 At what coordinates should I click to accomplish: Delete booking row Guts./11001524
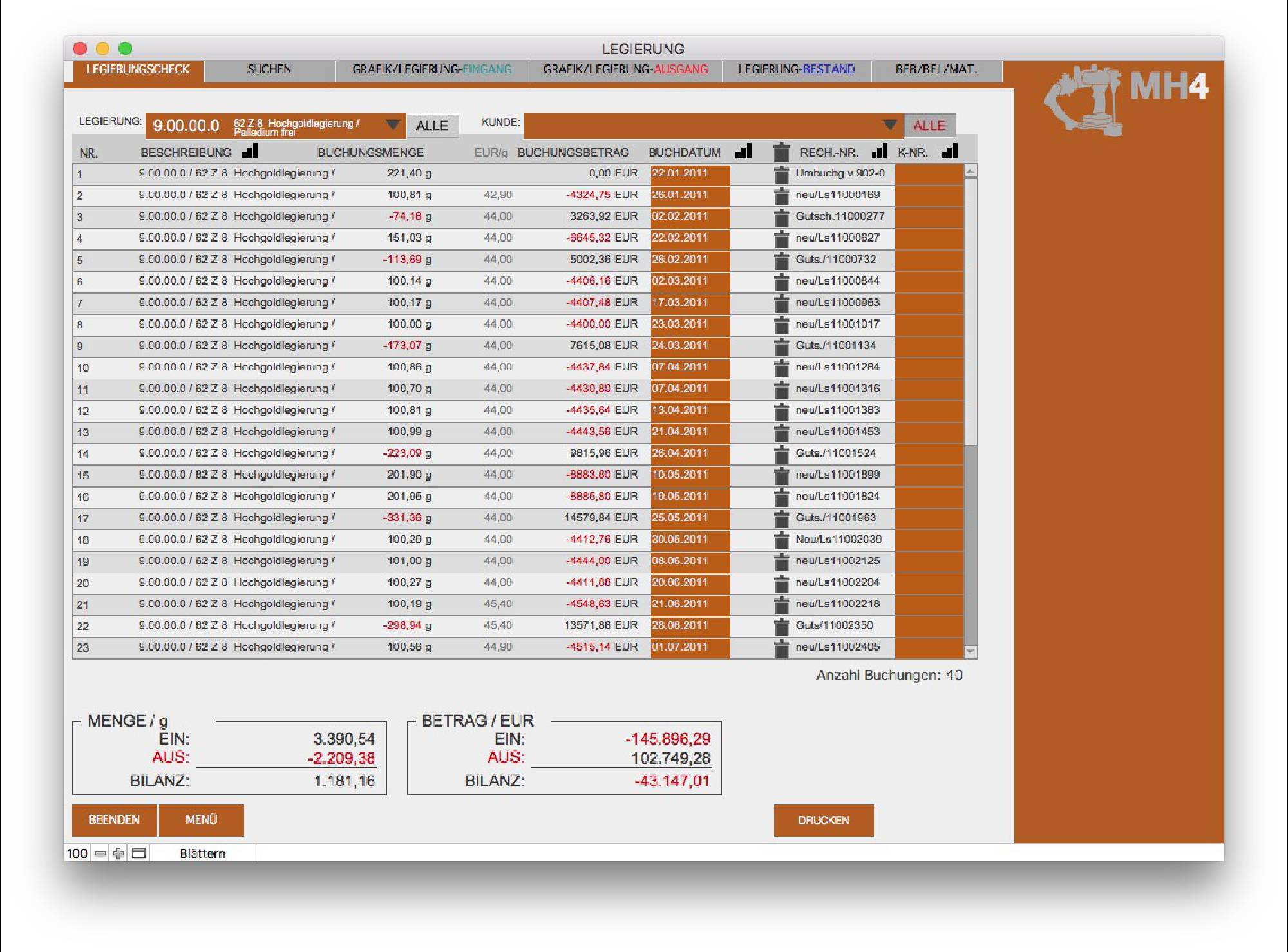coord(781,454)
